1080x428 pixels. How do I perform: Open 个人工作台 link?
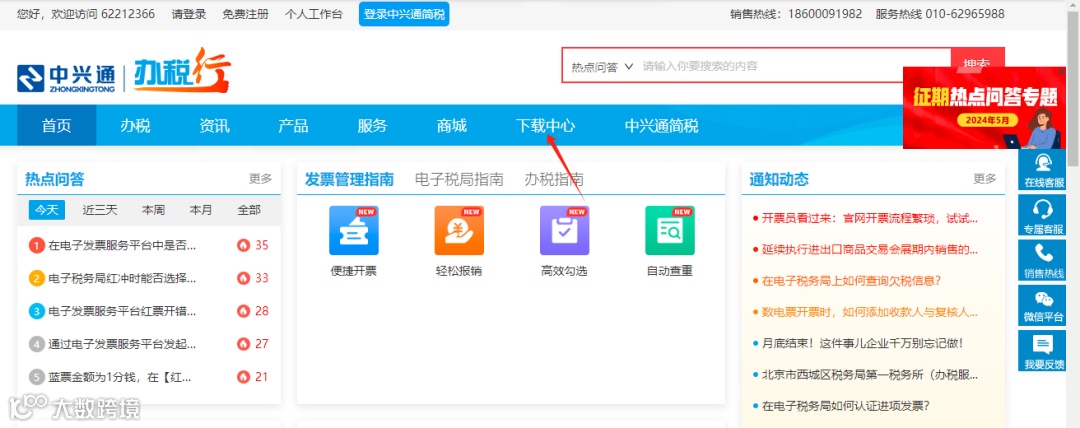[x=313, y=14]
